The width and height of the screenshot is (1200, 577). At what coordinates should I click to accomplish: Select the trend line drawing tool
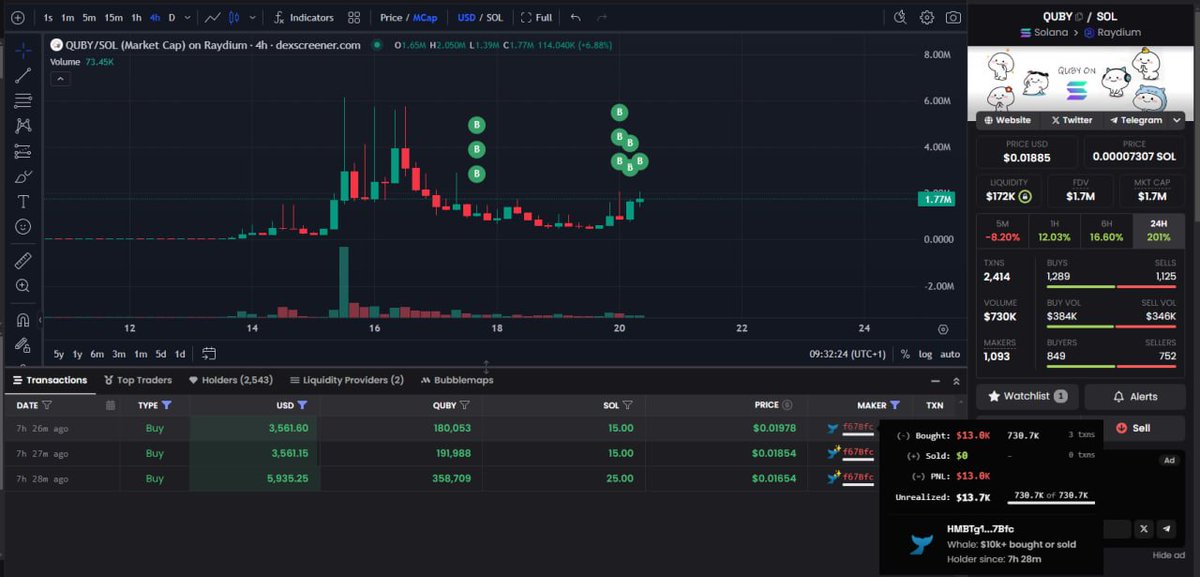23,75
